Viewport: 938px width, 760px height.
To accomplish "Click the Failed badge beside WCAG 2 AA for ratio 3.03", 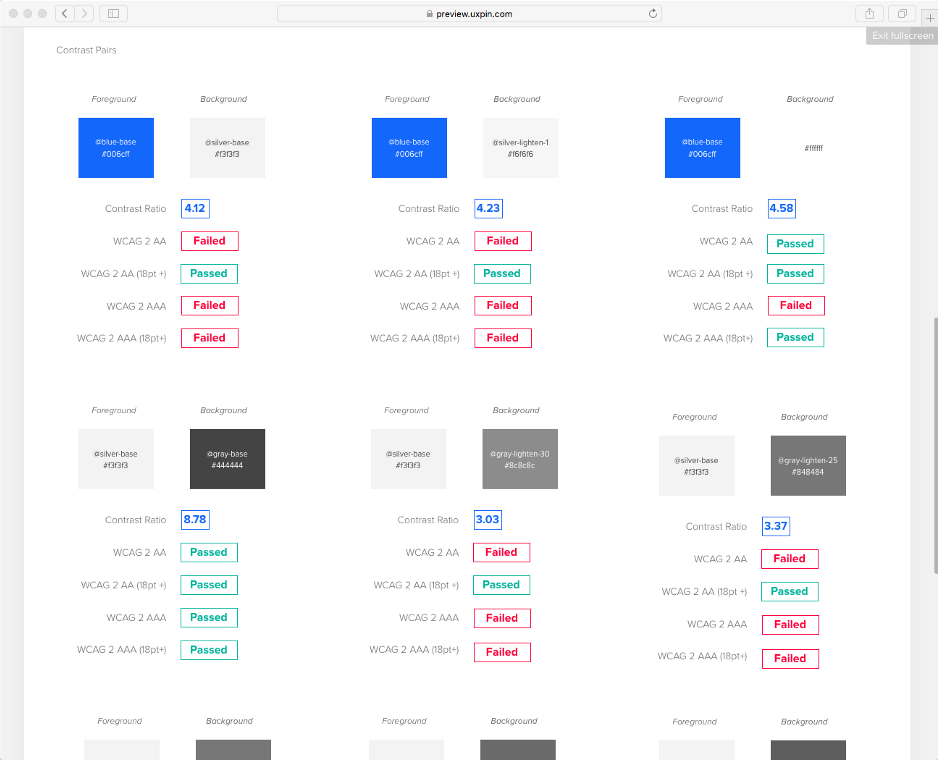I will pyautogui.click(x=501, y=552).
